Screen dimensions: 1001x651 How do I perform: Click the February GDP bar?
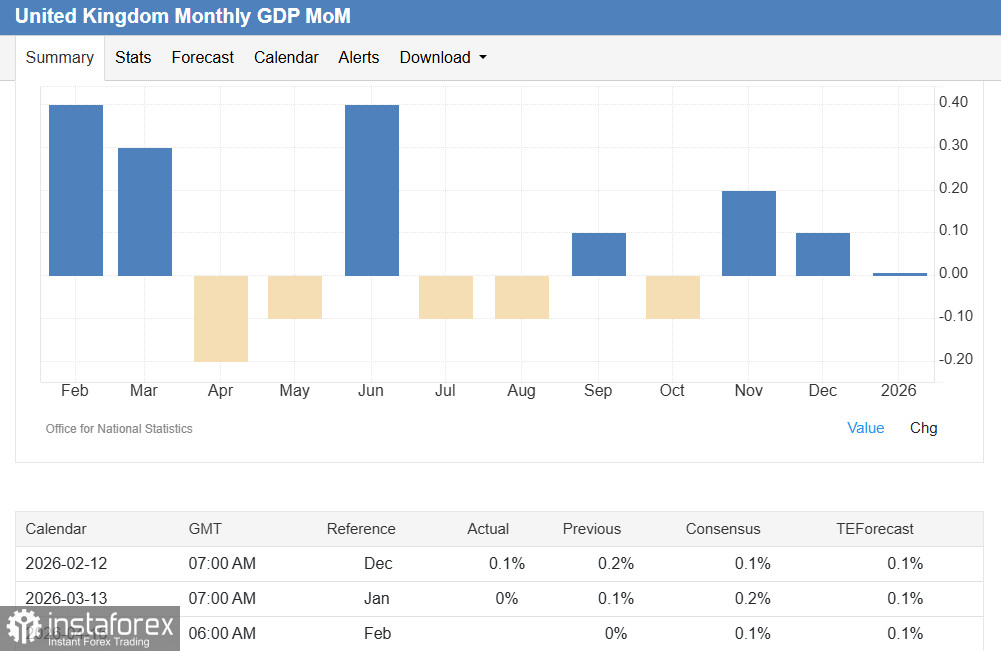76,190
